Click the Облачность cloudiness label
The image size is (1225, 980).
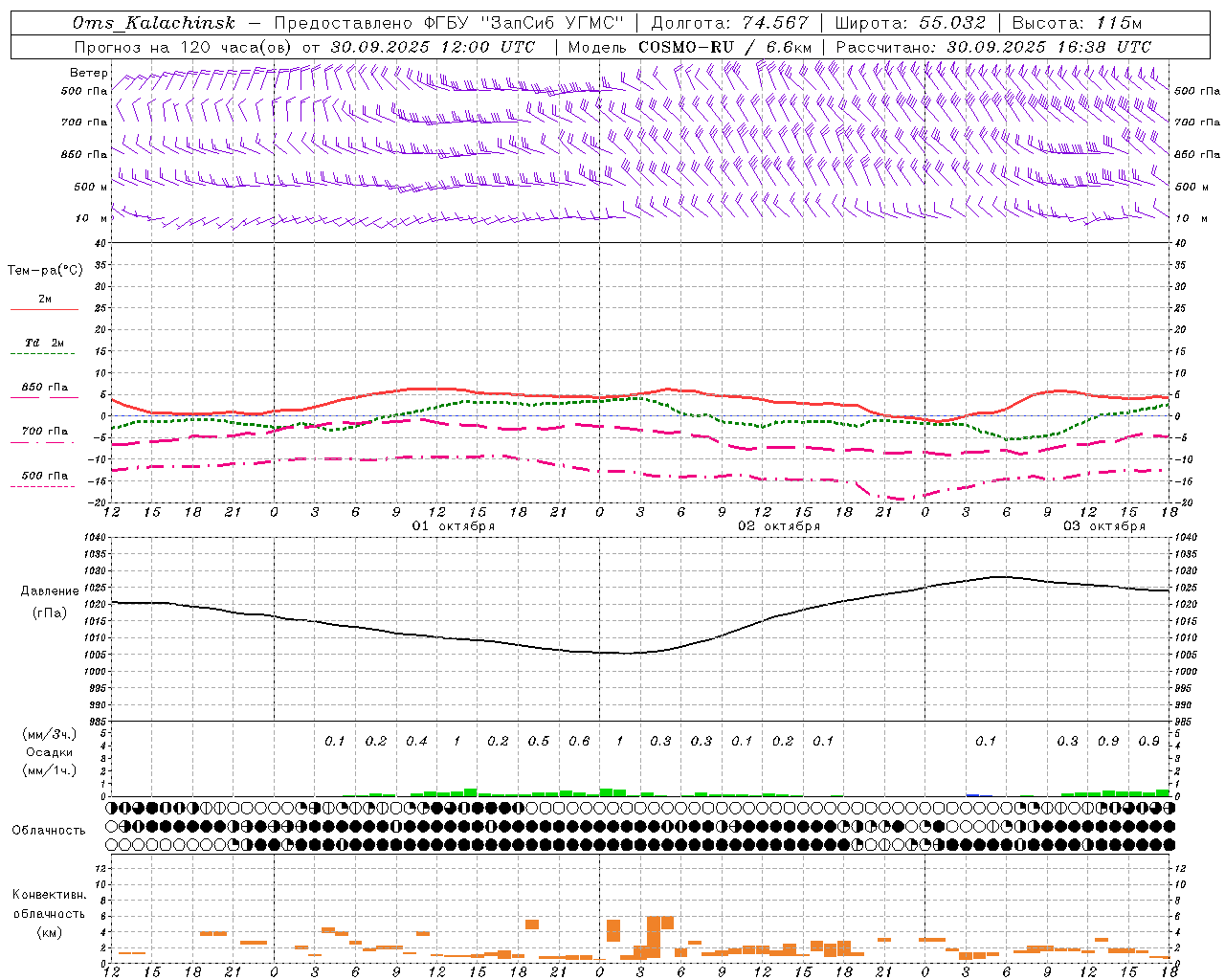[49, 831]
